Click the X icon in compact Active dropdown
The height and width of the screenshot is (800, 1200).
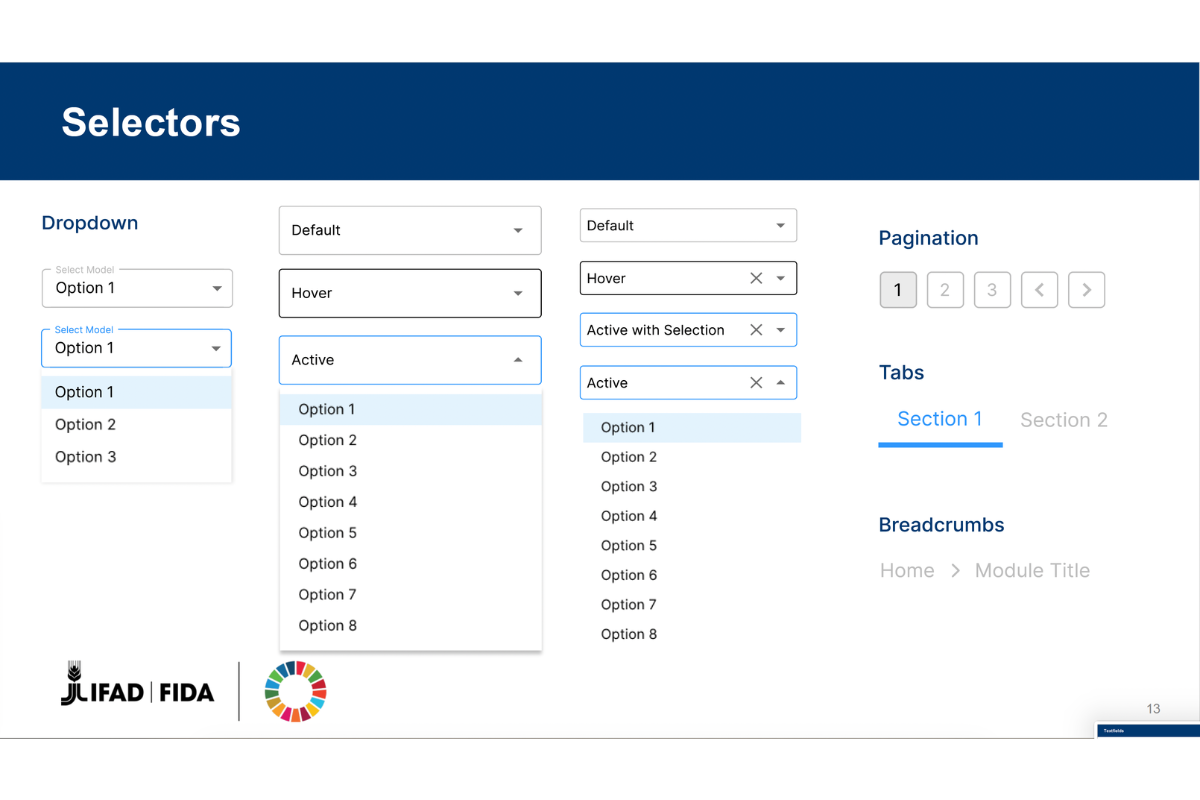756,383
